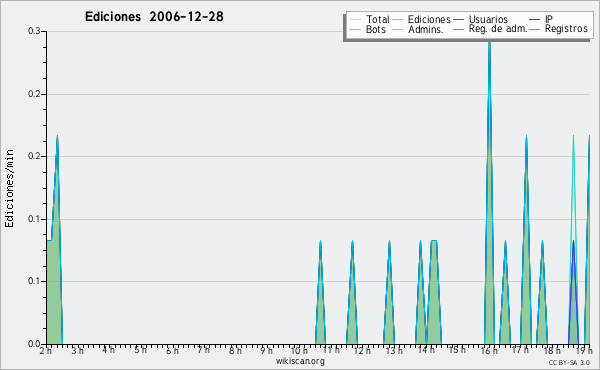Click the Total legend entry
The width and height of the screenshot is (600, 370).
(370, 19)
